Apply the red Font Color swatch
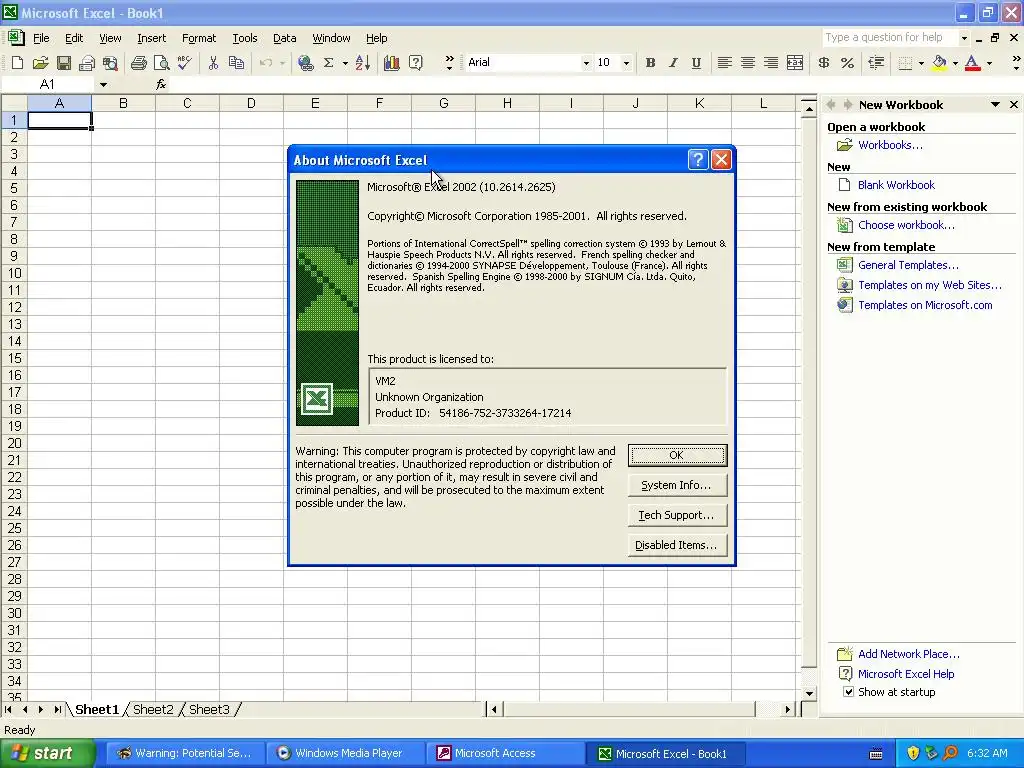This screenshot has height=768, width=1024. pyautogui.click(x=972, y=63)
